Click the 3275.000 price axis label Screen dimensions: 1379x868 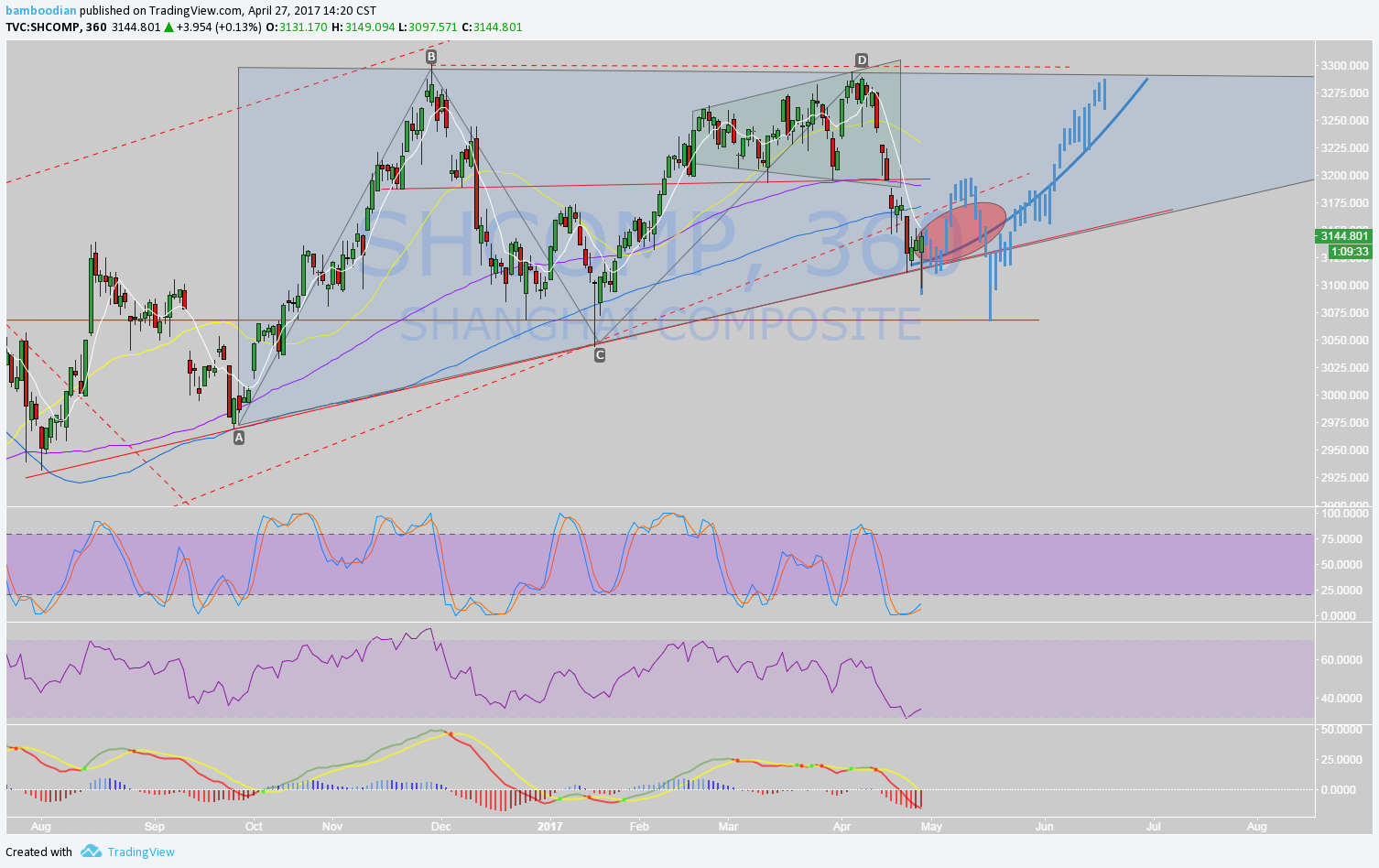coord(1344,93)
